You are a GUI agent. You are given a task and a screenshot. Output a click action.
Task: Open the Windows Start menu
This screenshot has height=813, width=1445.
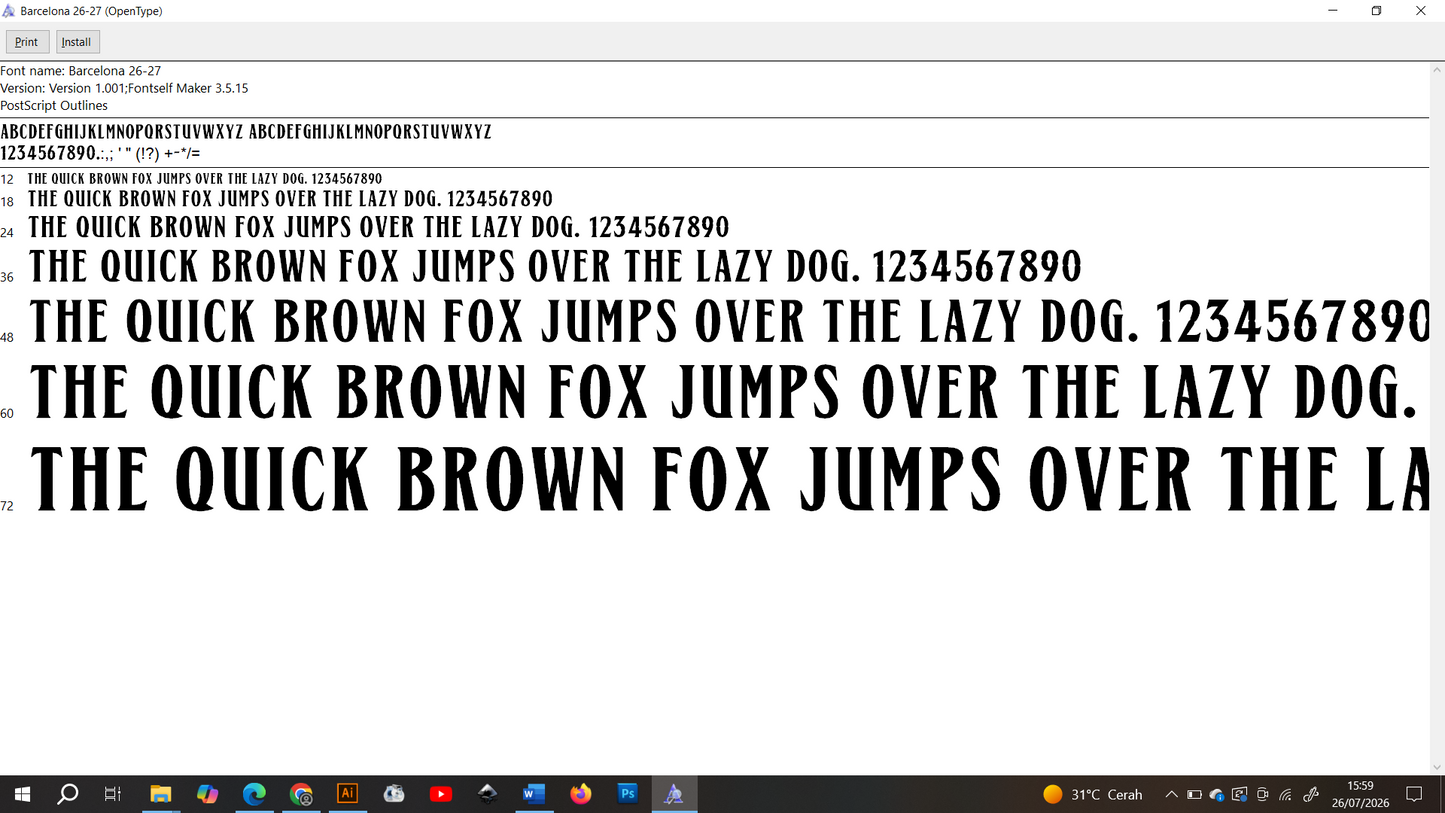click(22, 794)
